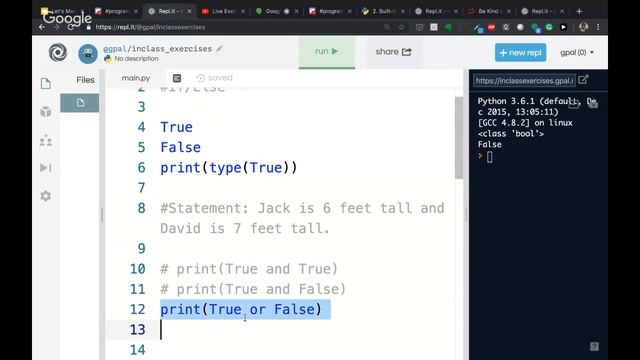Open the gpal user avatar
Image resolution: width=640 pixels, height=360 pixels.
pos(88,53)
